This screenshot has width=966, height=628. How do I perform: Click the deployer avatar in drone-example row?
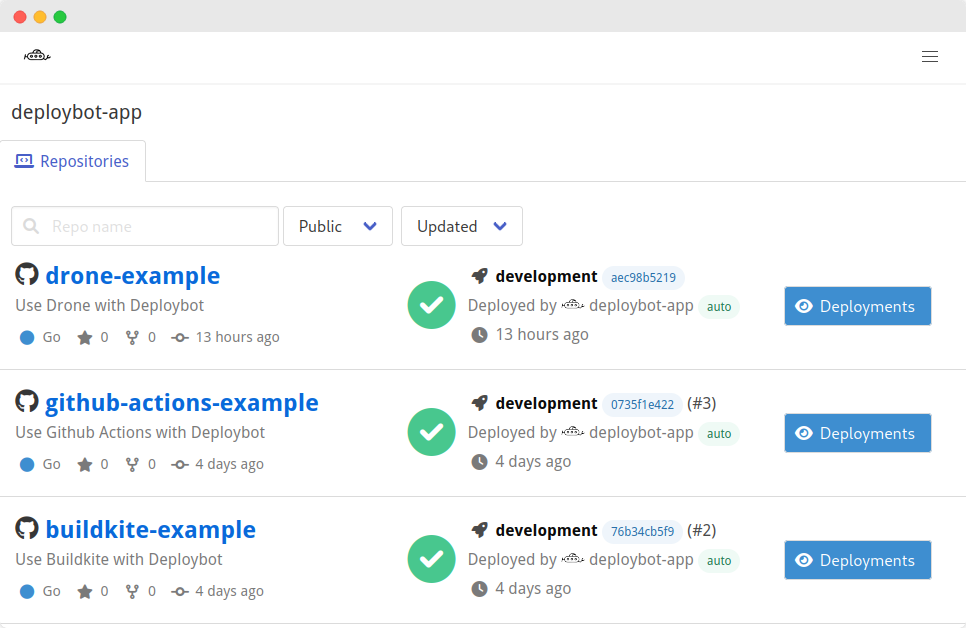(572, 304)
